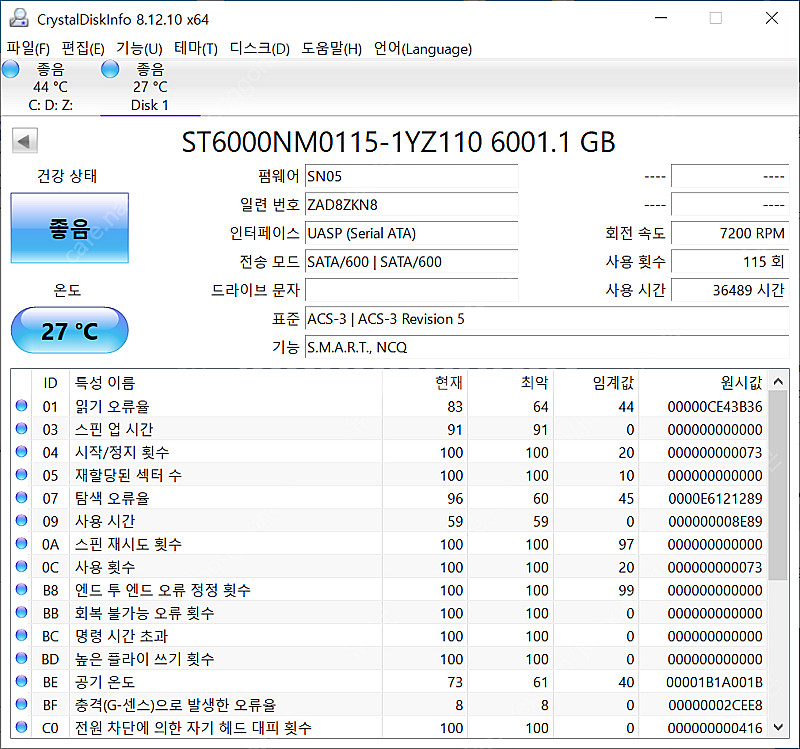
Task: Click the blue status circle for Disk 1
Action: click(110, 69)
